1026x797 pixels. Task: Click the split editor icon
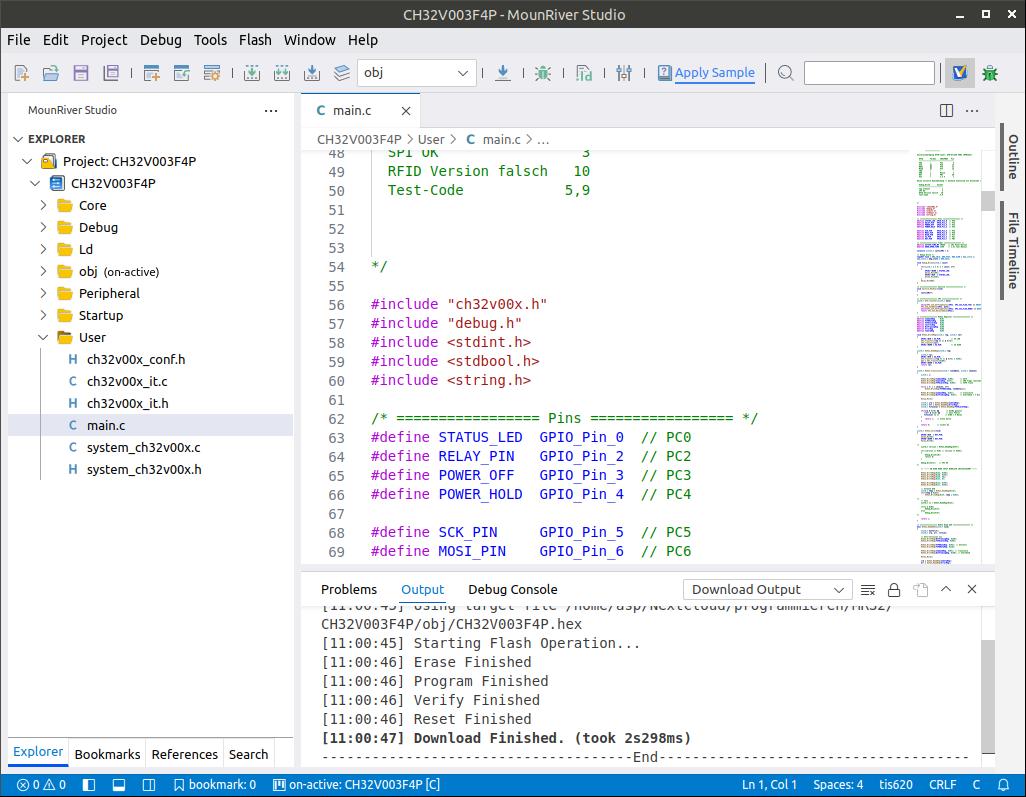(946, 111)
